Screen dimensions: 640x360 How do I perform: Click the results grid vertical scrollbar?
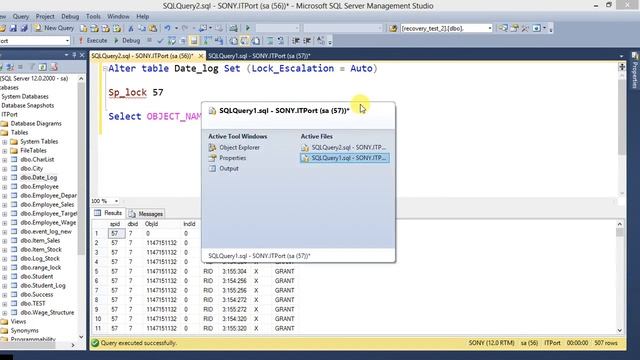tap(620, 277)
